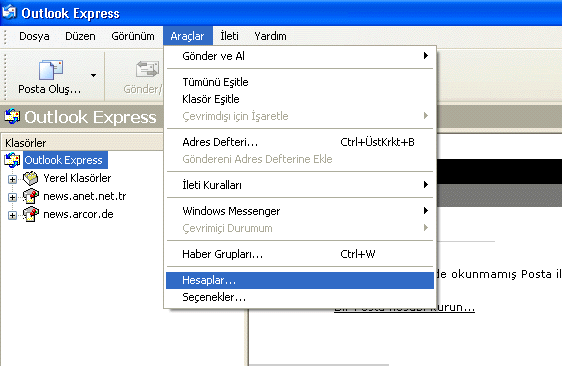Open the Yardım menu
Screen dimensions: 562x366
tap(270, 36)
